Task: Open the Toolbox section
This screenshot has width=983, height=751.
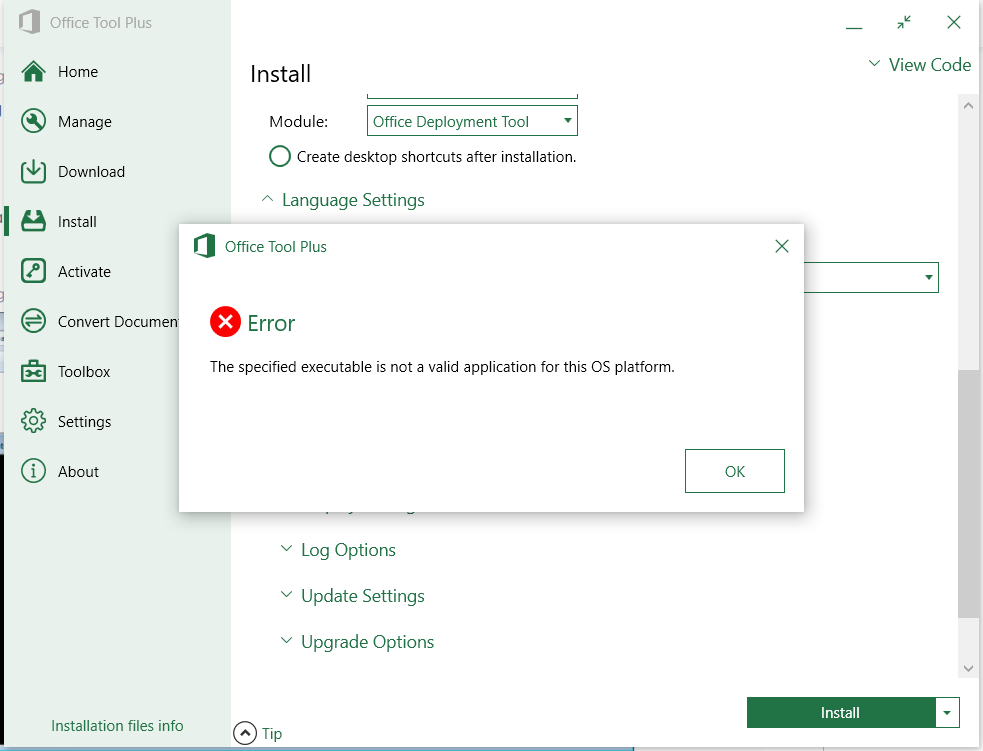Action: 84,372
